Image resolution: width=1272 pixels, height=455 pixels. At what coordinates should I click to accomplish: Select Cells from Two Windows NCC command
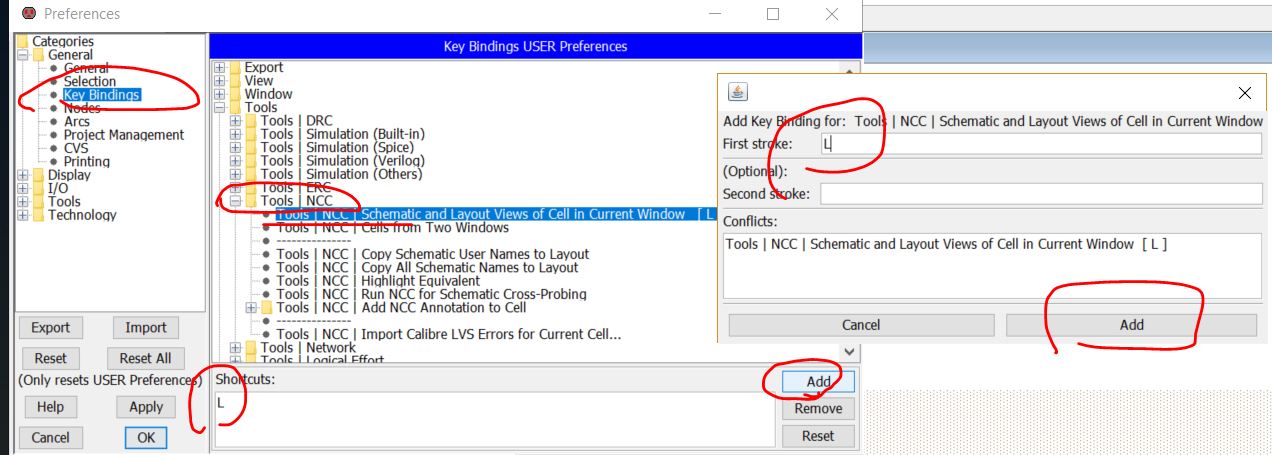(392, 228)
